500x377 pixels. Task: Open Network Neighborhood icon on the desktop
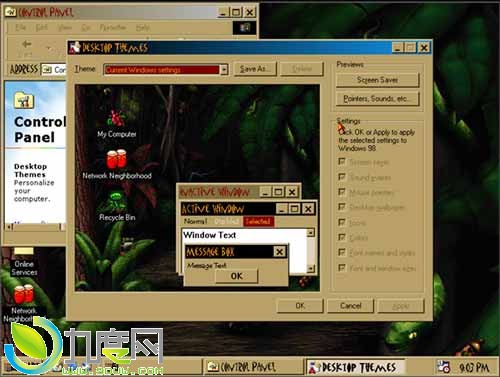click(24, 294)
